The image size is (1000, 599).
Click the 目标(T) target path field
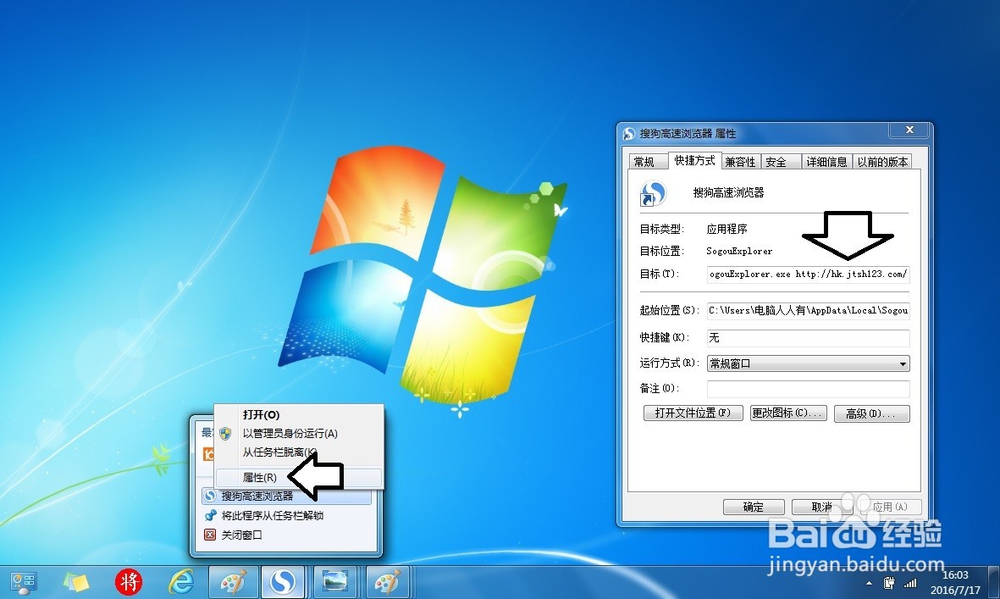coord(808,274)
